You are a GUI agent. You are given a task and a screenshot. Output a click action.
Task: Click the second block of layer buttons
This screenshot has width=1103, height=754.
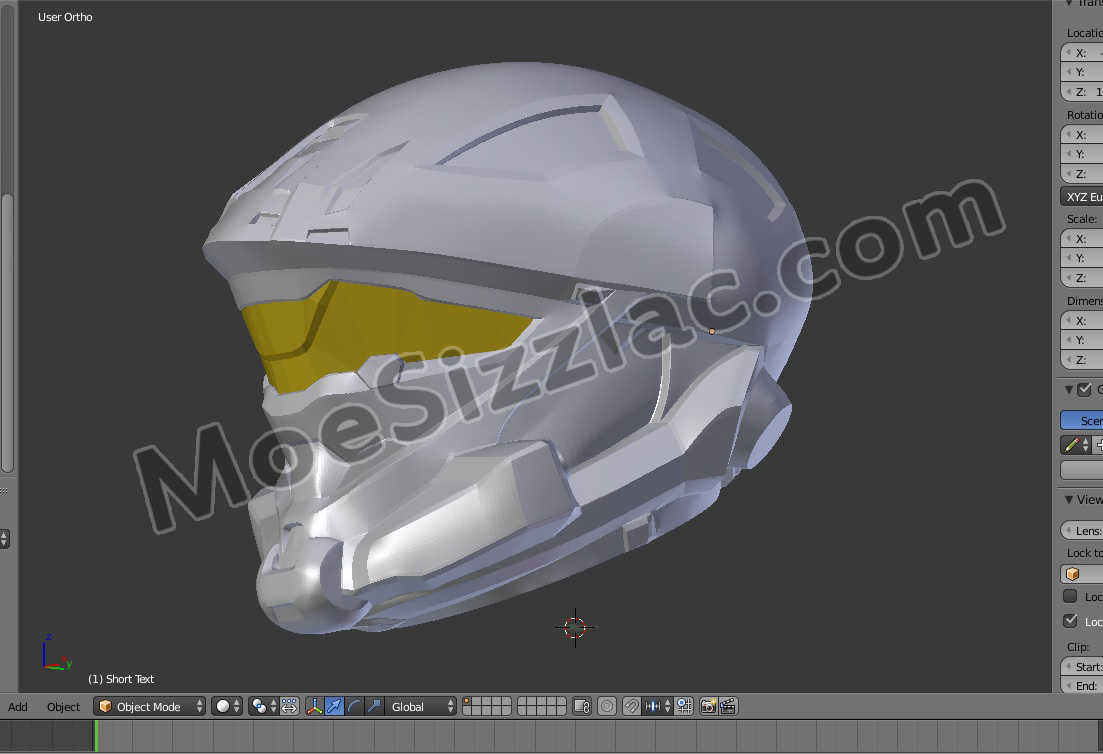click(x=542, y=706)
